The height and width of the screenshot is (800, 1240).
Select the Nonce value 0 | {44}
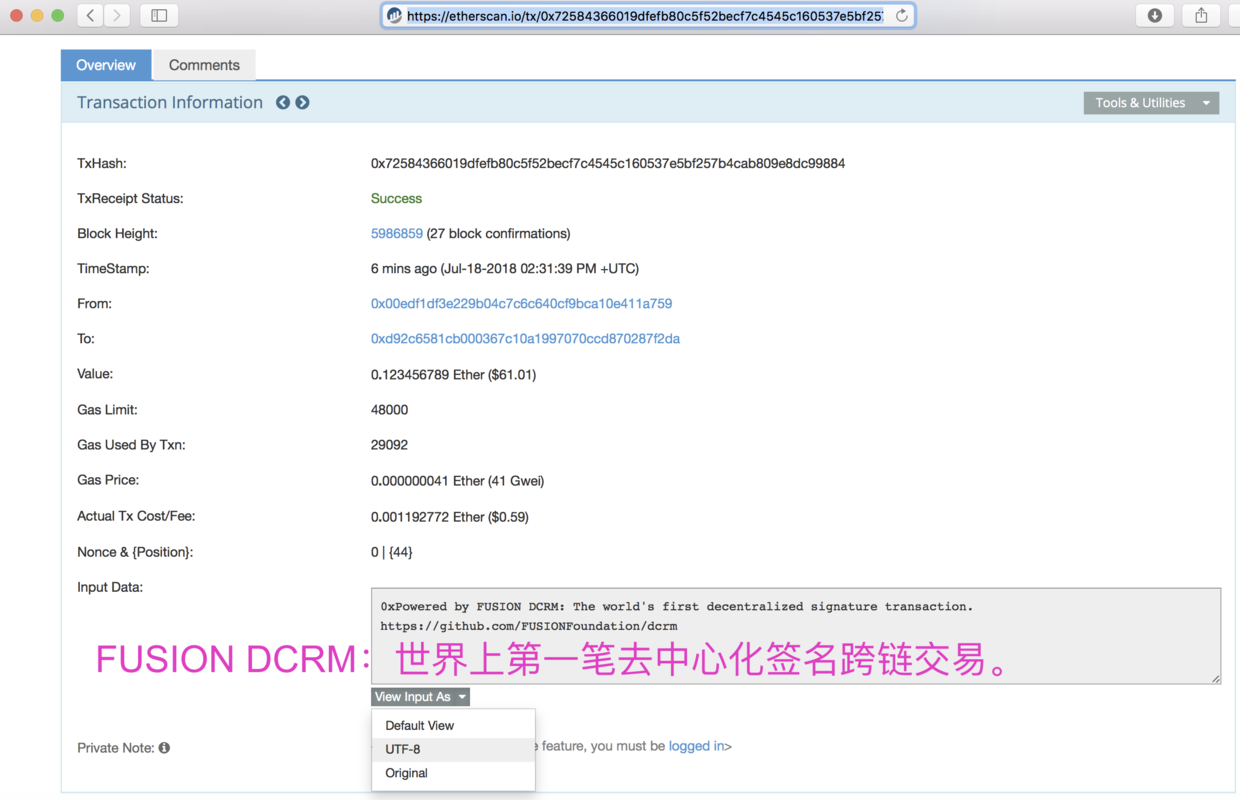tap(392, 552)
